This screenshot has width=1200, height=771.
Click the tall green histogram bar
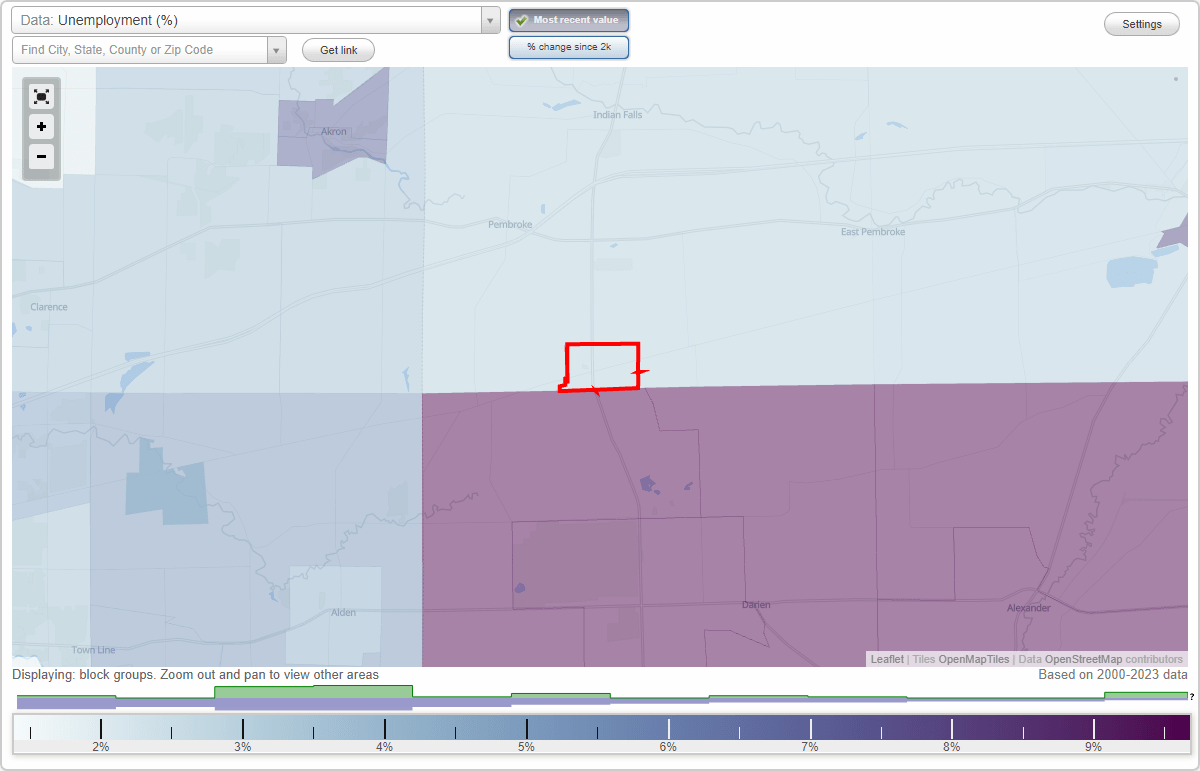tap(313, 692)
